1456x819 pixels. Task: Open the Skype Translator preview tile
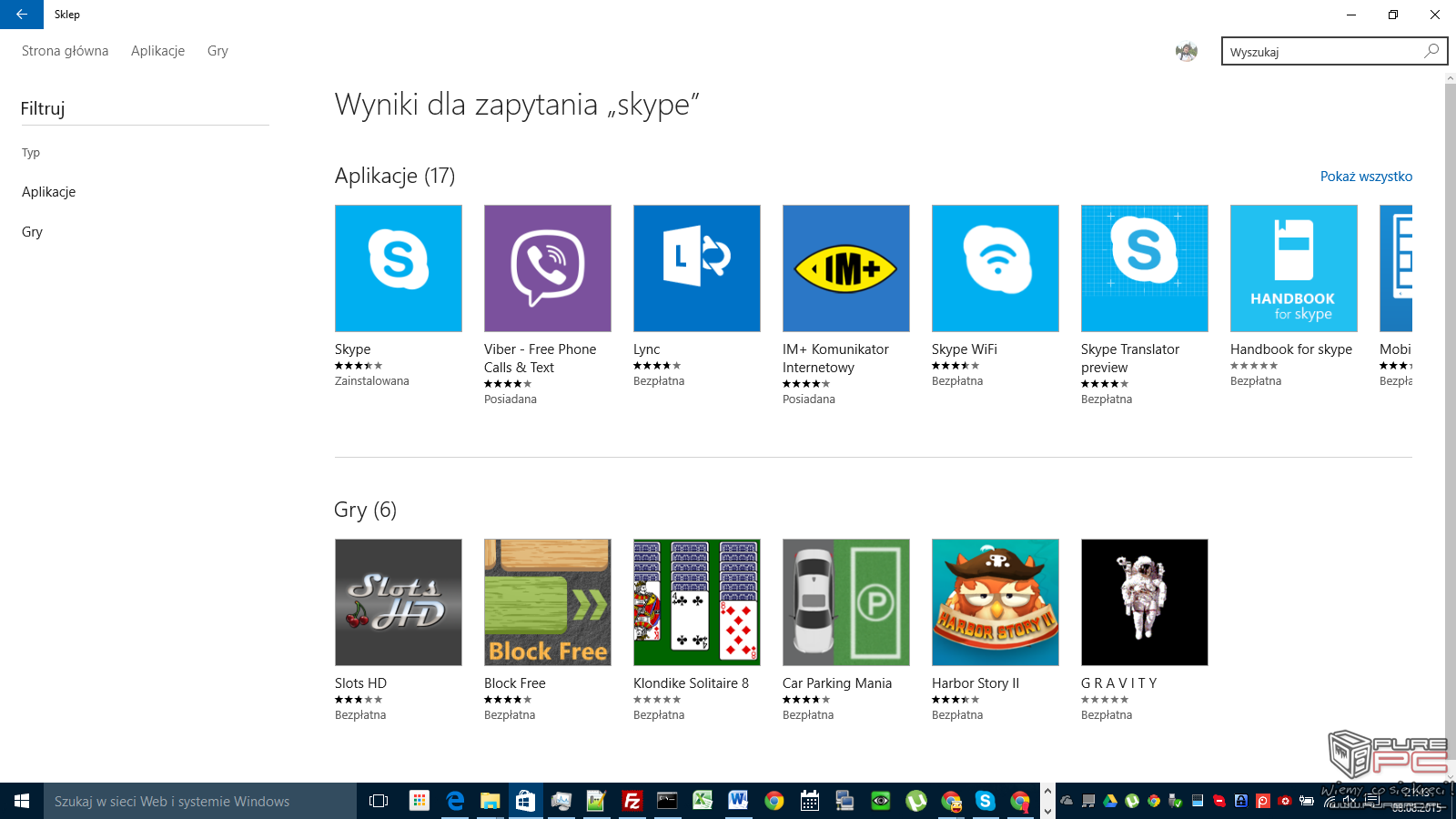coord(1145,268)
